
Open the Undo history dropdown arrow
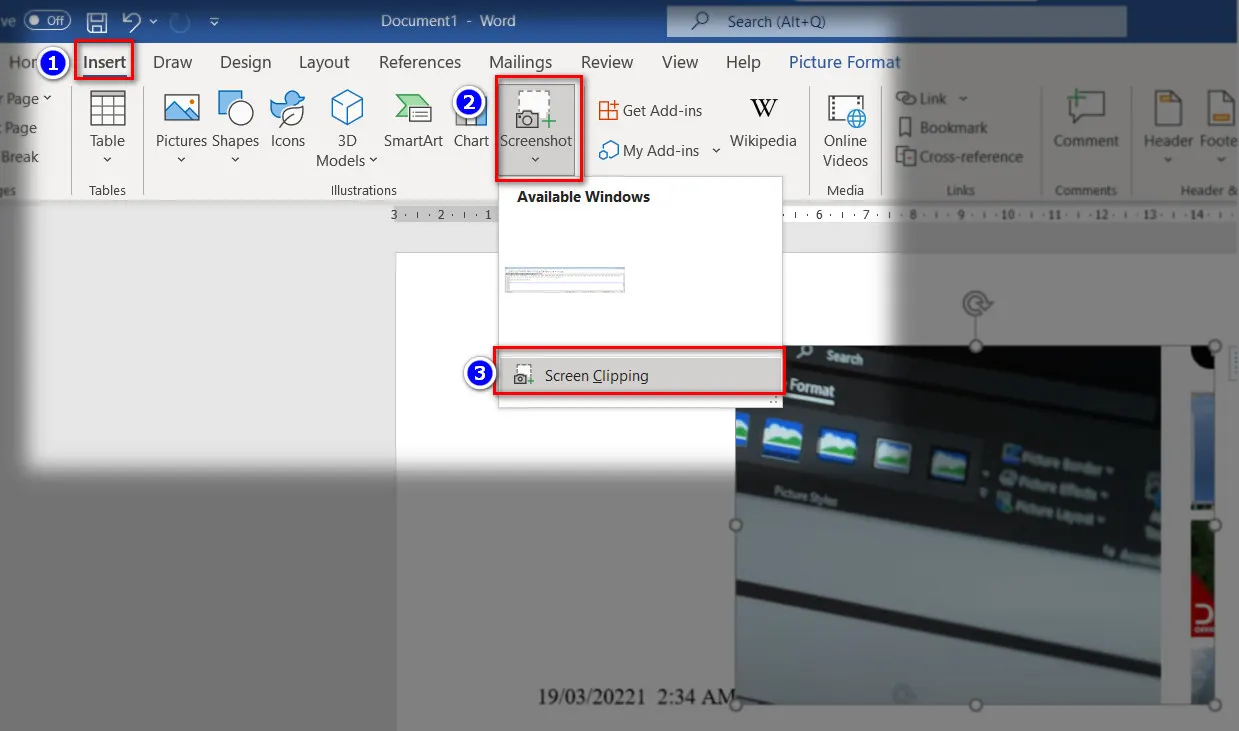153,21
